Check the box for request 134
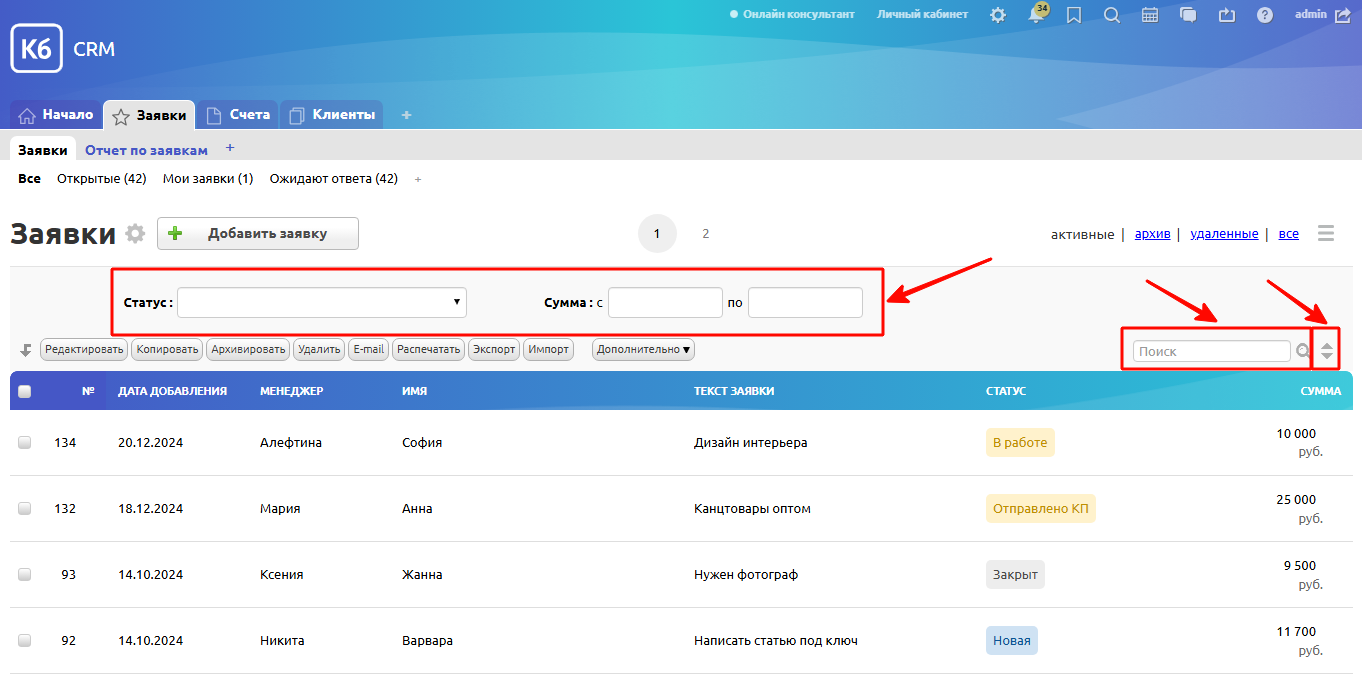The width and height of the screenshot is (1362, 679). [25, 442]
